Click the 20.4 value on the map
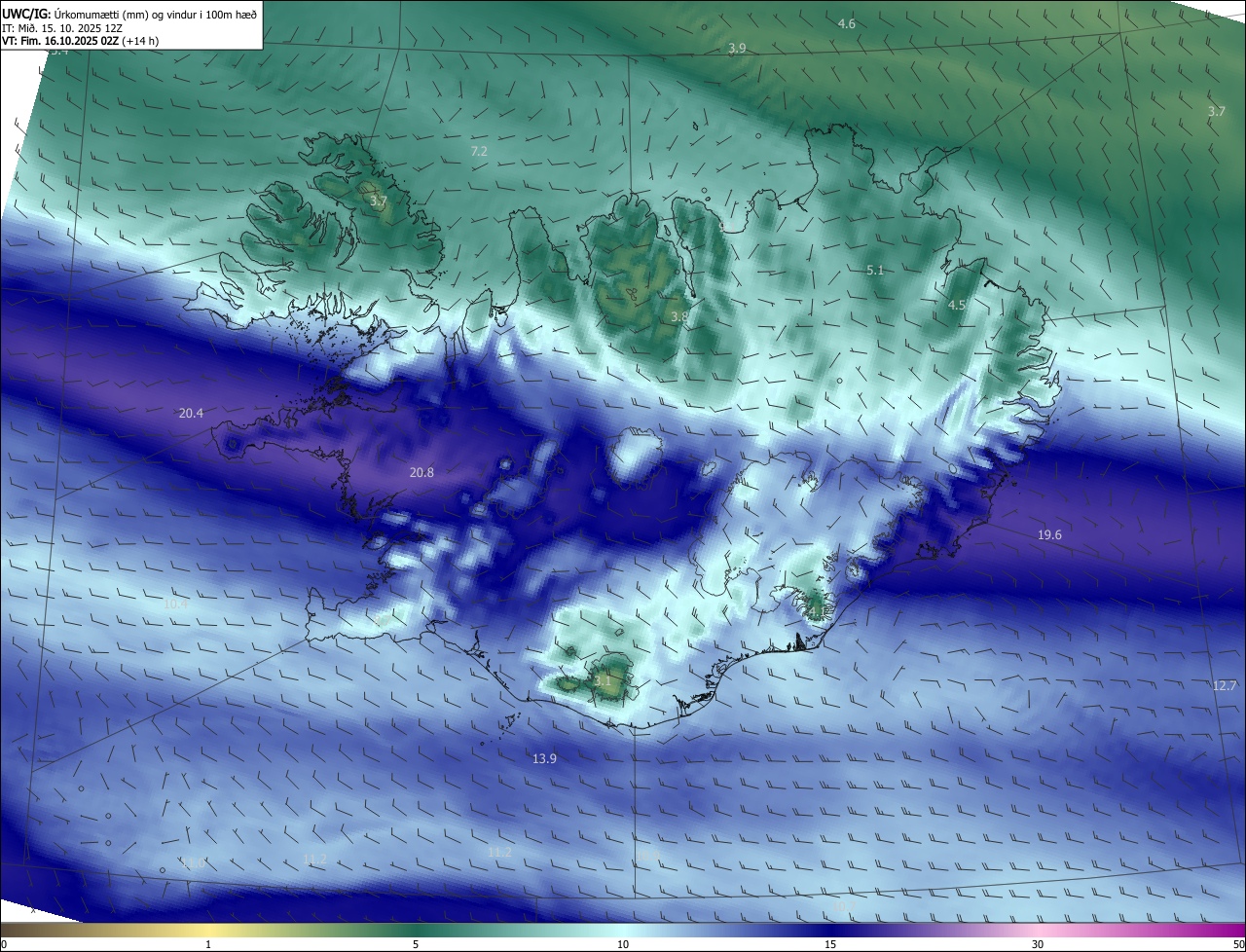This screenshot has width=1246, height=952. tap(191, 413)
